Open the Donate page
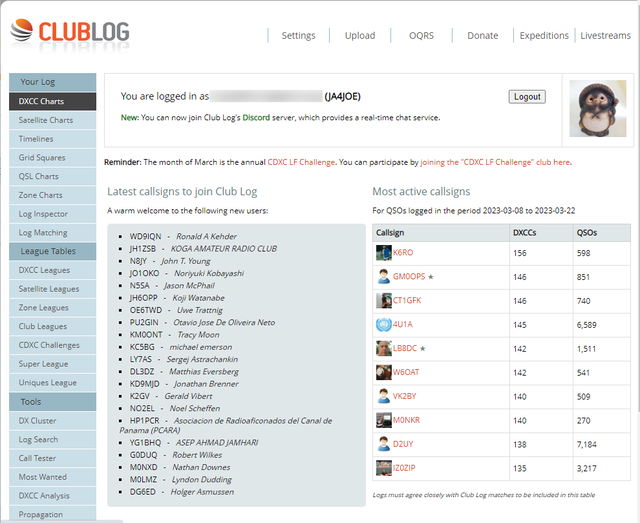Viewport: 640px width, 523px height. (482, 36)
